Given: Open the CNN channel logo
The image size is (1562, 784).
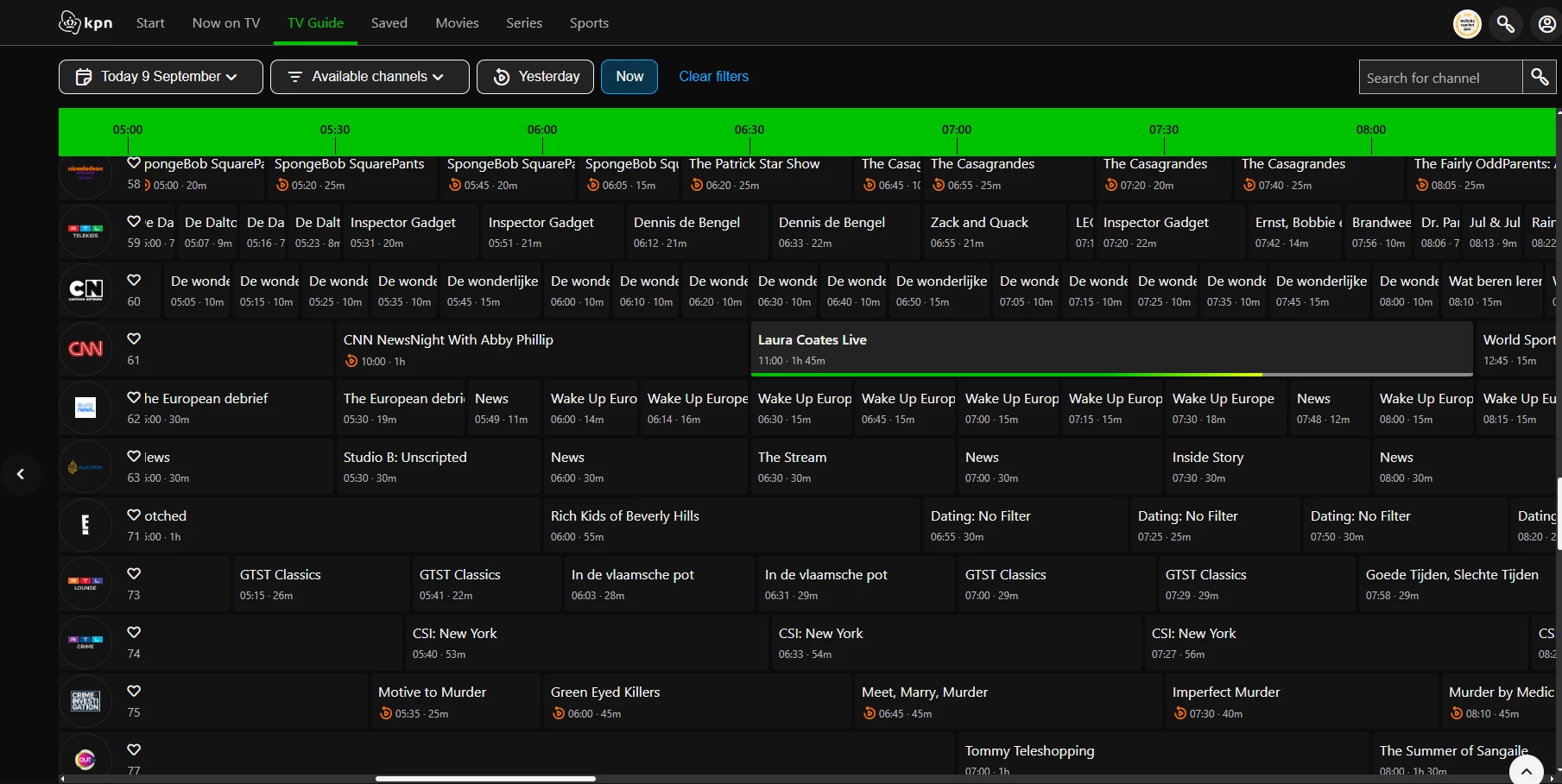Looking at the screenshot, I should point(85,349).
